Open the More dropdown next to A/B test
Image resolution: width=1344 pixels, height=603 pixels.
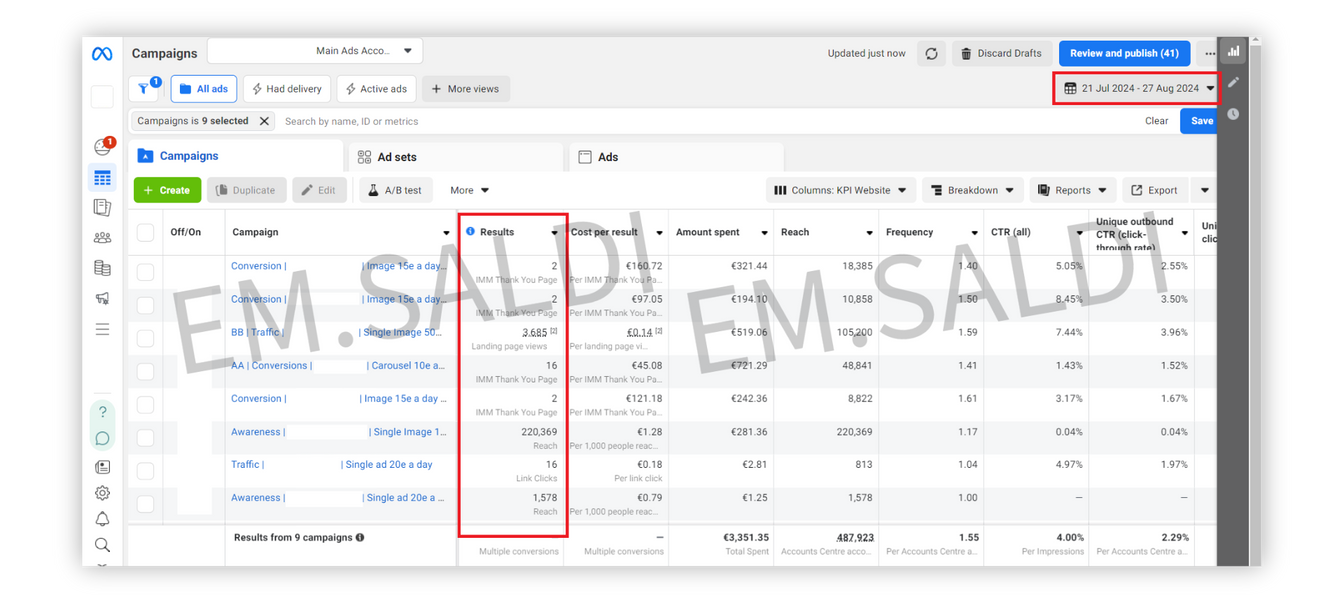469,190
